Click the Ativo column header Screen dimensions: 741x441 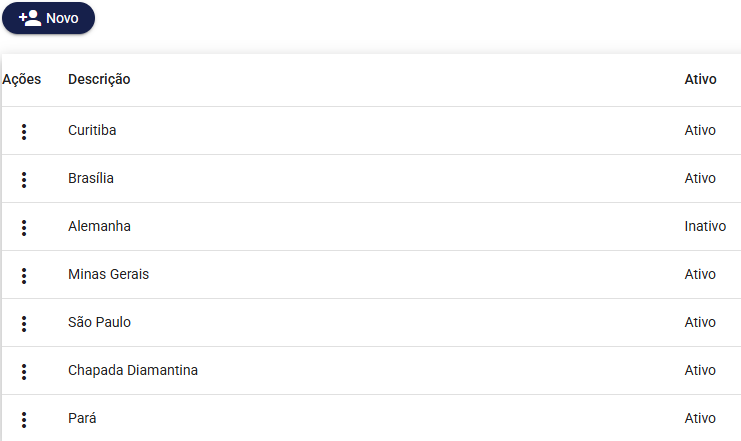pos(700,79)
